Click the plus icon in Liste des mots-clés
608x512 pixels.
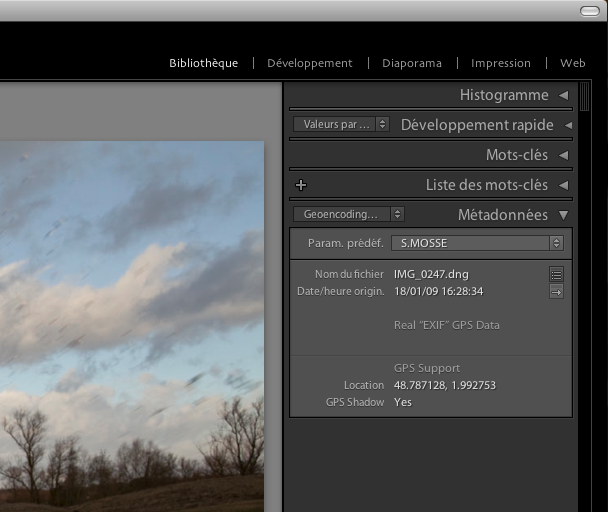coord(301,185)
